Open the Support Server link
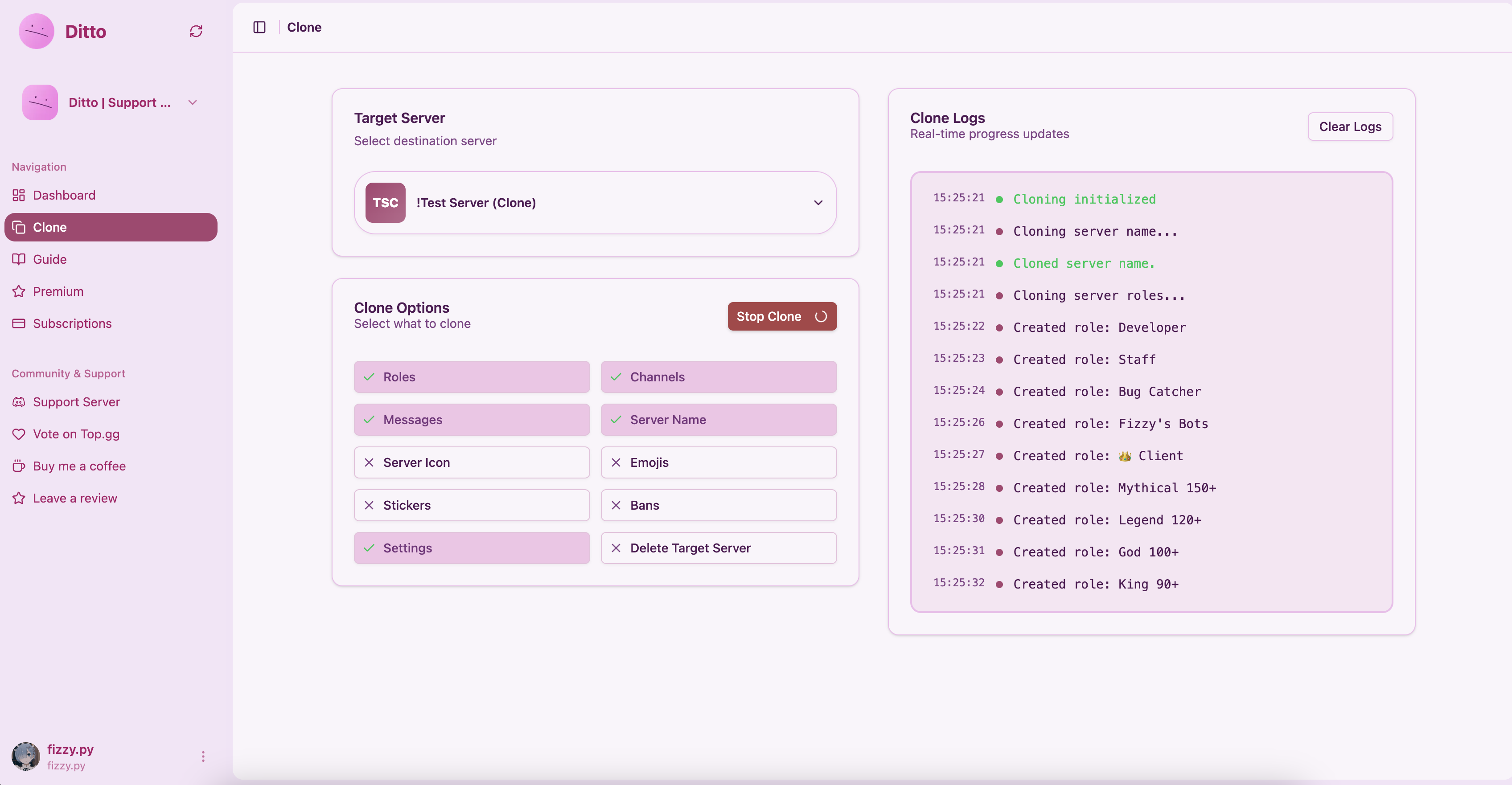The width and height of the screenshot is (1512, 785). (x=76, y=402)
